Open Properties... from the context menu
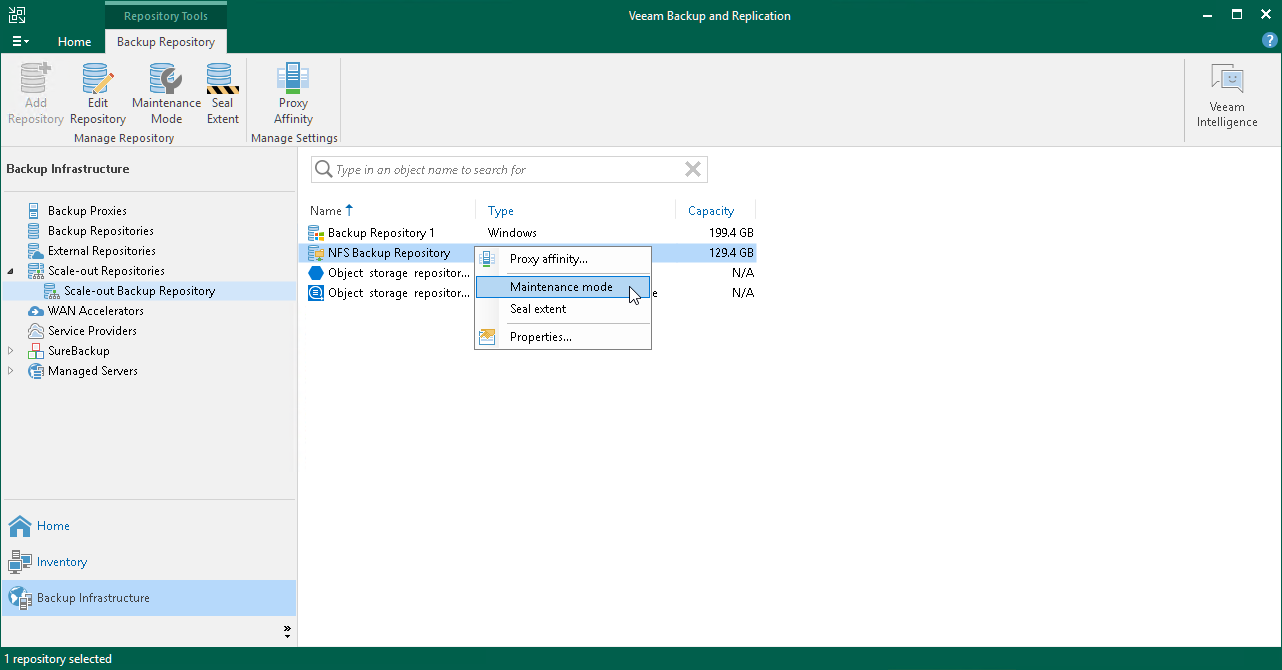Viewport: 1282px width, 670px height. [x=540, y=336]
